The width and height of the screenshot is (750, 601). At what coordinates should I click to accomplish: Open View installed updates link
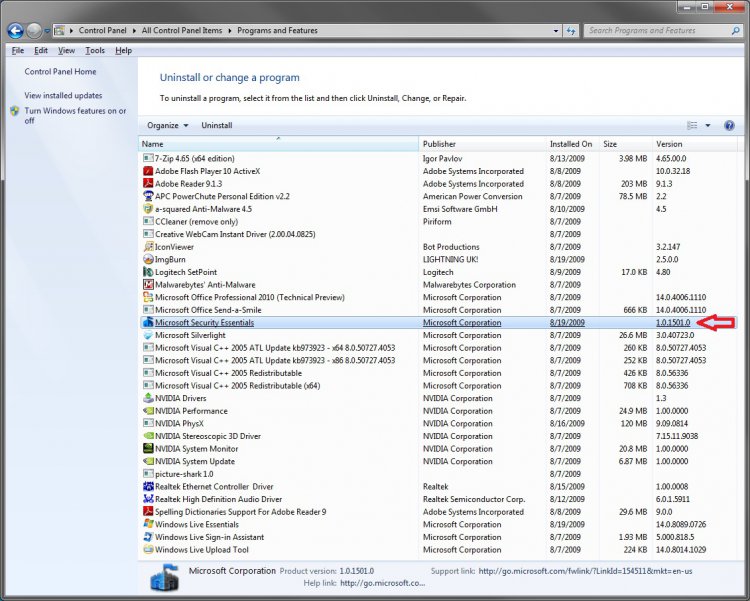(63, 95)
